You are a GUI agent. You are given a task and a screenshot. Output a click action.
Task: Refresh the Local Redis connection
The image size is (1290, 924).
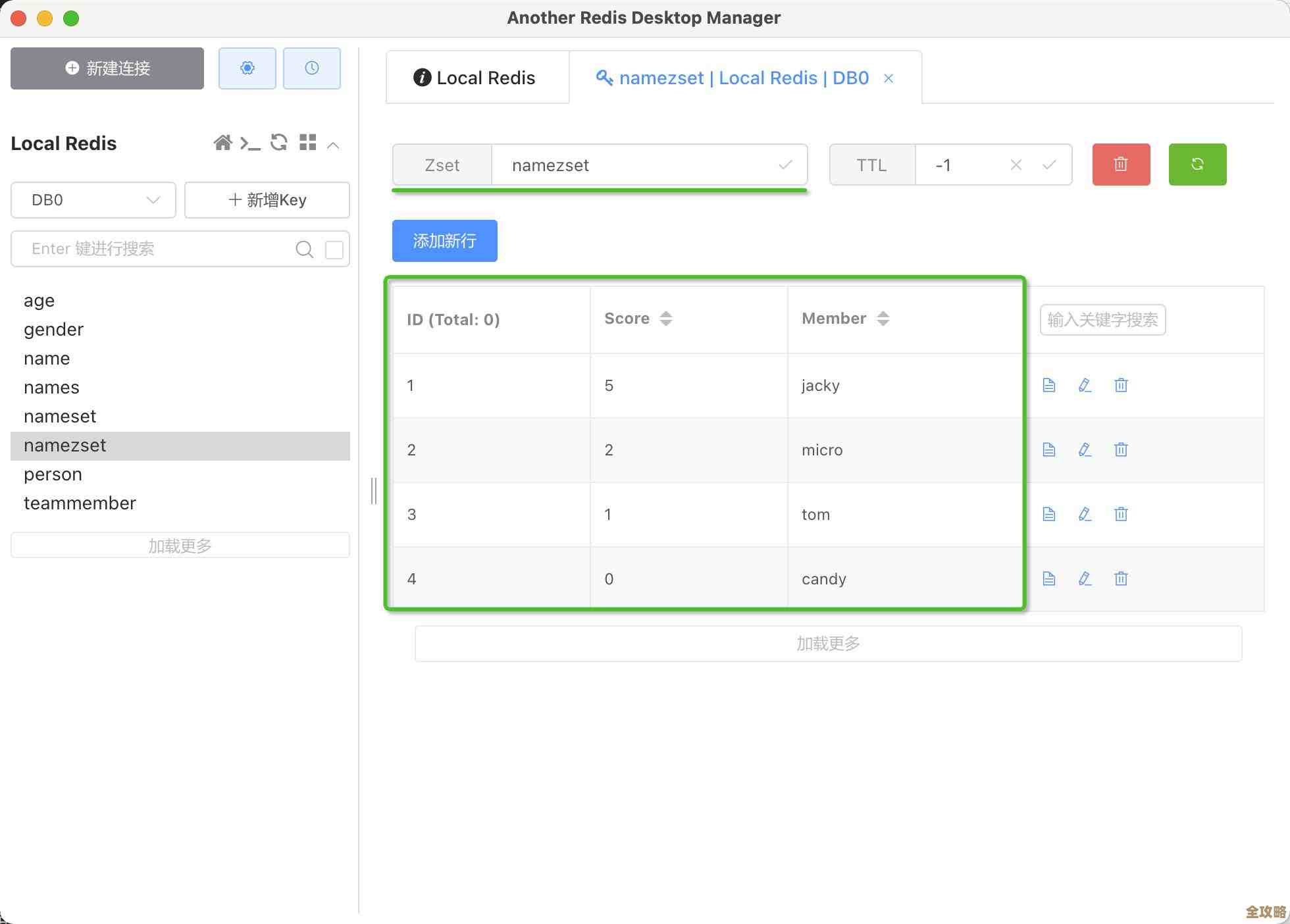pyautogui.click(x=279, y=143)
